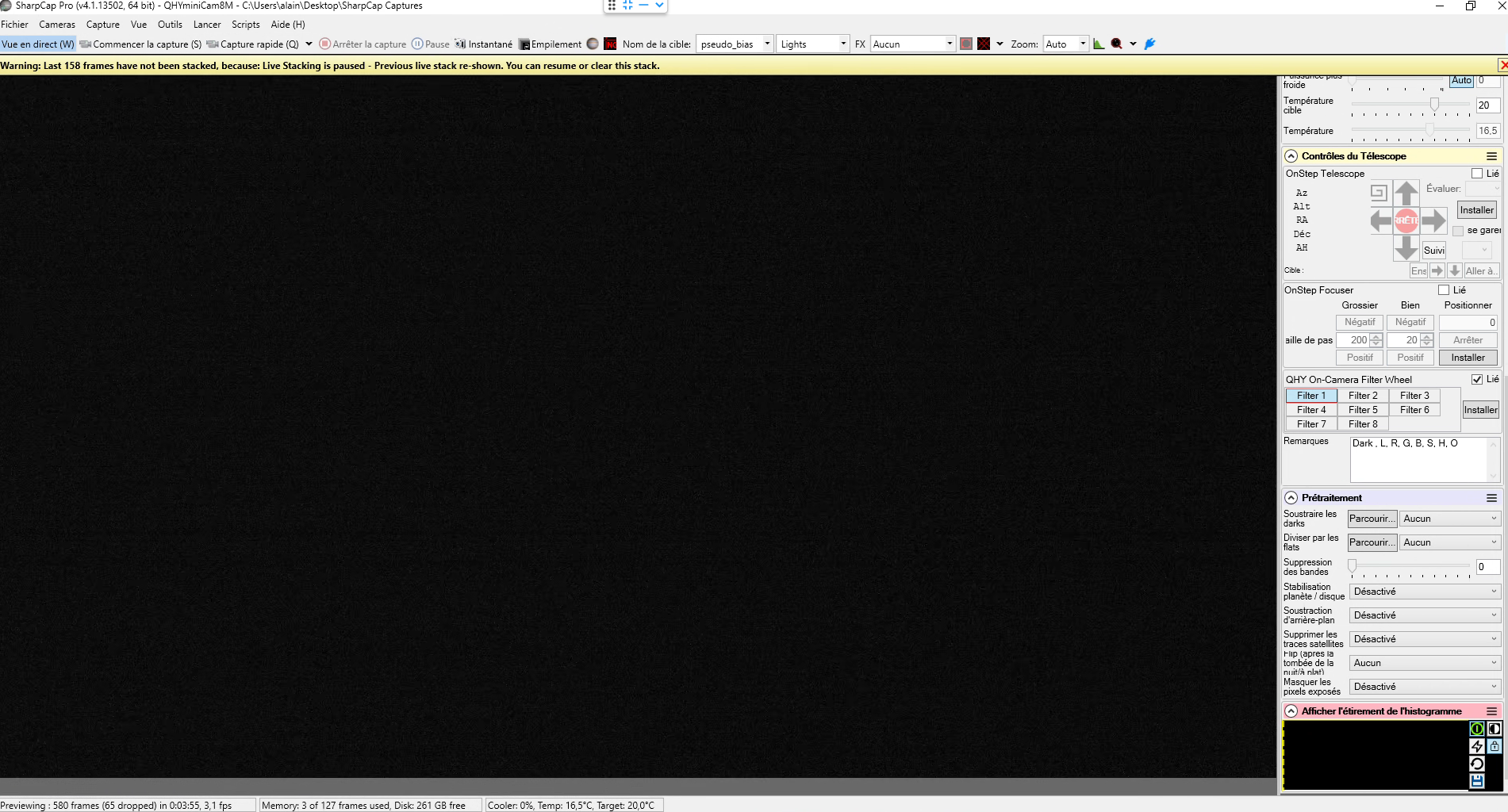Collapse the Prétraitement section
This screenshot has height=812, width=1508.
pyautogui.click(x=1291, y=498)
